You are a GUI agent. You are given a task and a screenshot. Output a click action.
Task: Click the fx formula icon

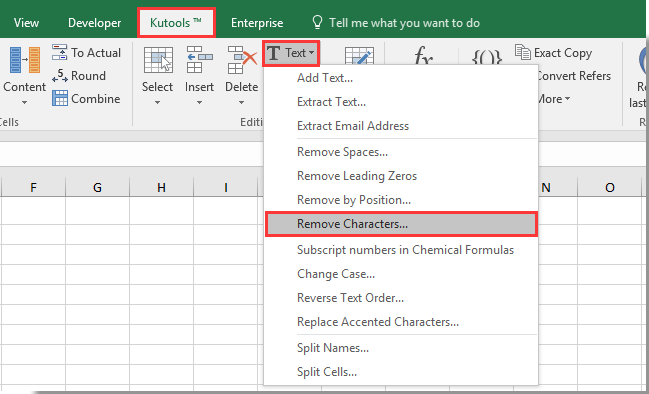click(423, 55)
